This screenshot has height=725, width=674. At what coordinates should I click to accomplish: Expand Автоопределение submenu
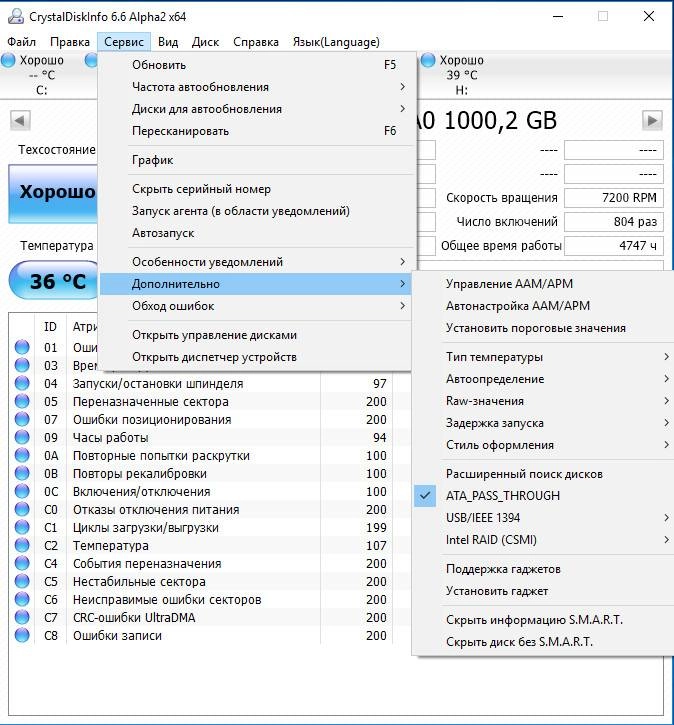pyautogui.click(x=544, y=379)
